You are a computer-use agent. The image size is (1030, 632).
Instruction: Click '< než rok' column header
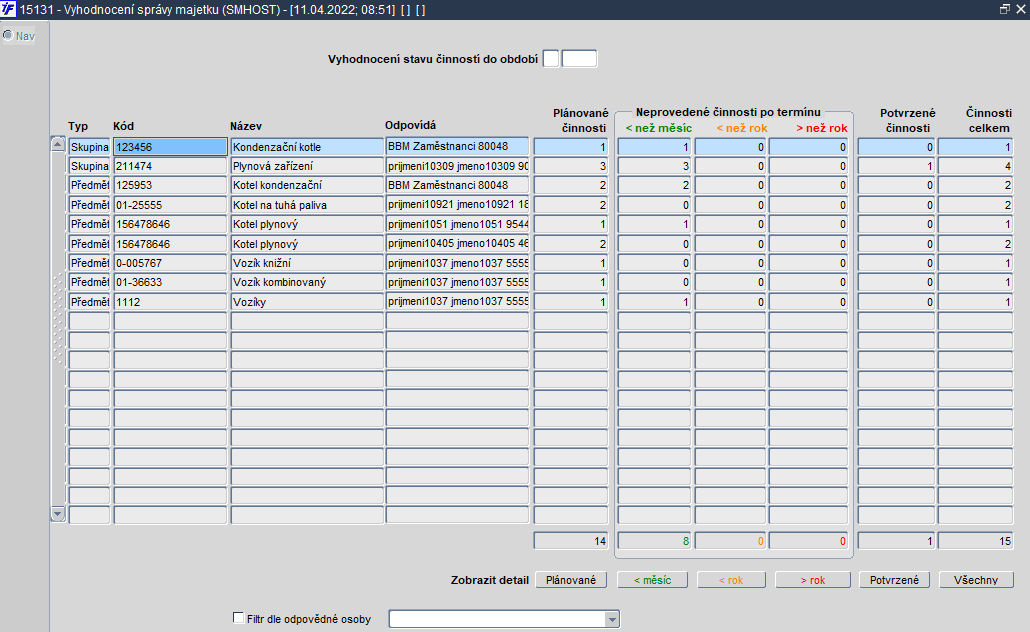pyautogui.click(x=742, y=128)
